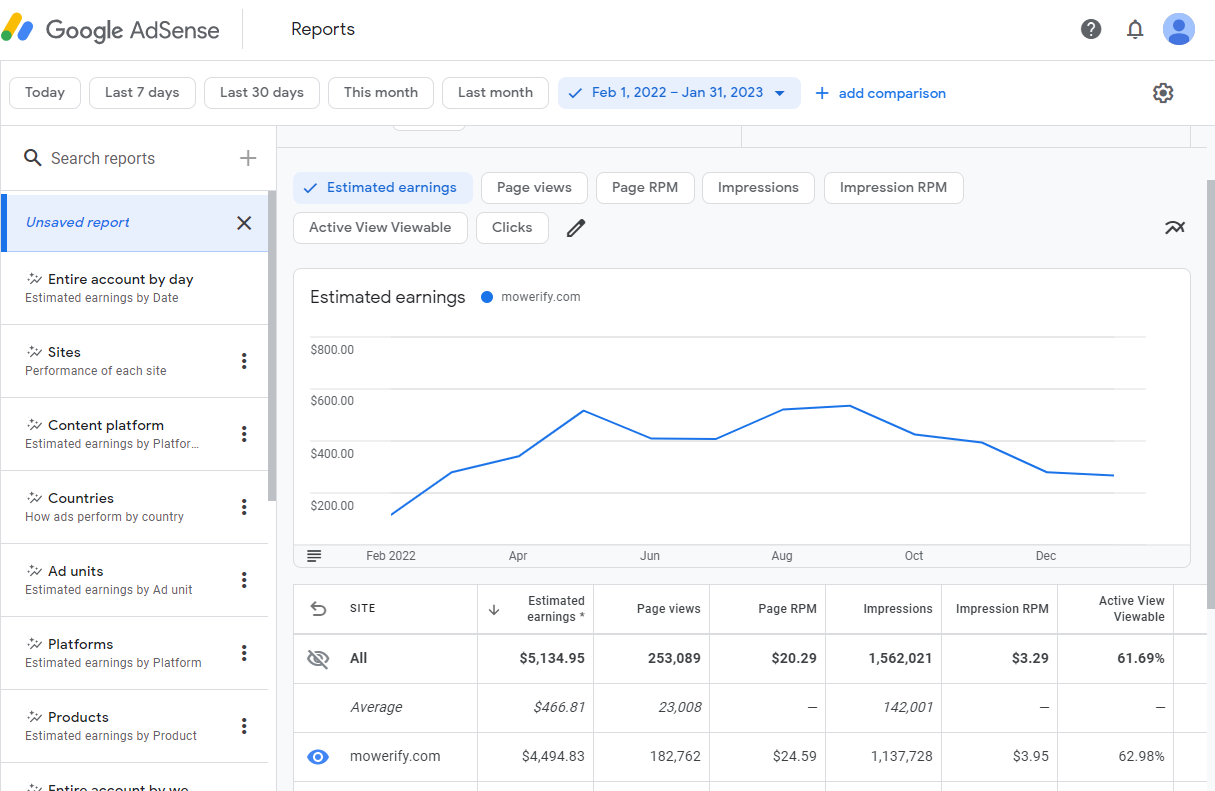Click the chart legend list icon
Image resolution: width=1215 pixels, height=791 pixels.
click(314, 556)
